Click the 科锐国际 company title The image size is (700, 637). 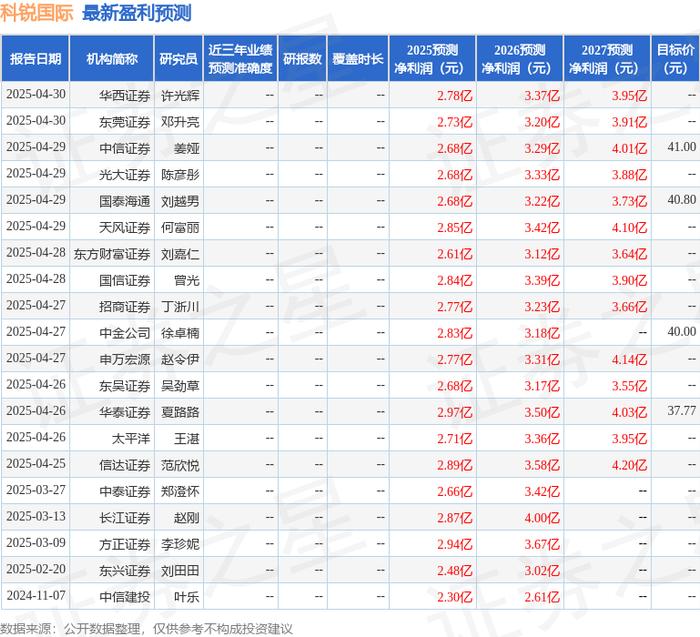(37, 13)
